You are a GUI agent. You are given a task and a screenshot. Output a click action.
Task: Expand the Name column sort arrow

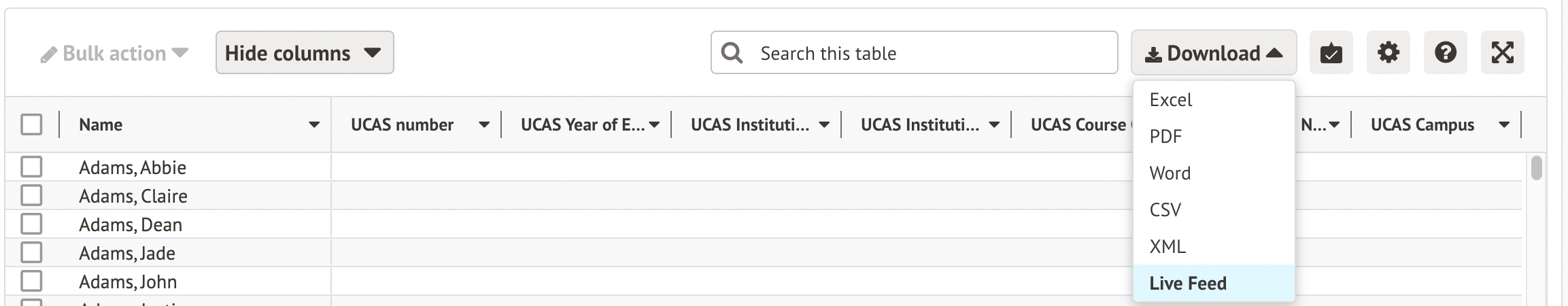click(314, 124)
